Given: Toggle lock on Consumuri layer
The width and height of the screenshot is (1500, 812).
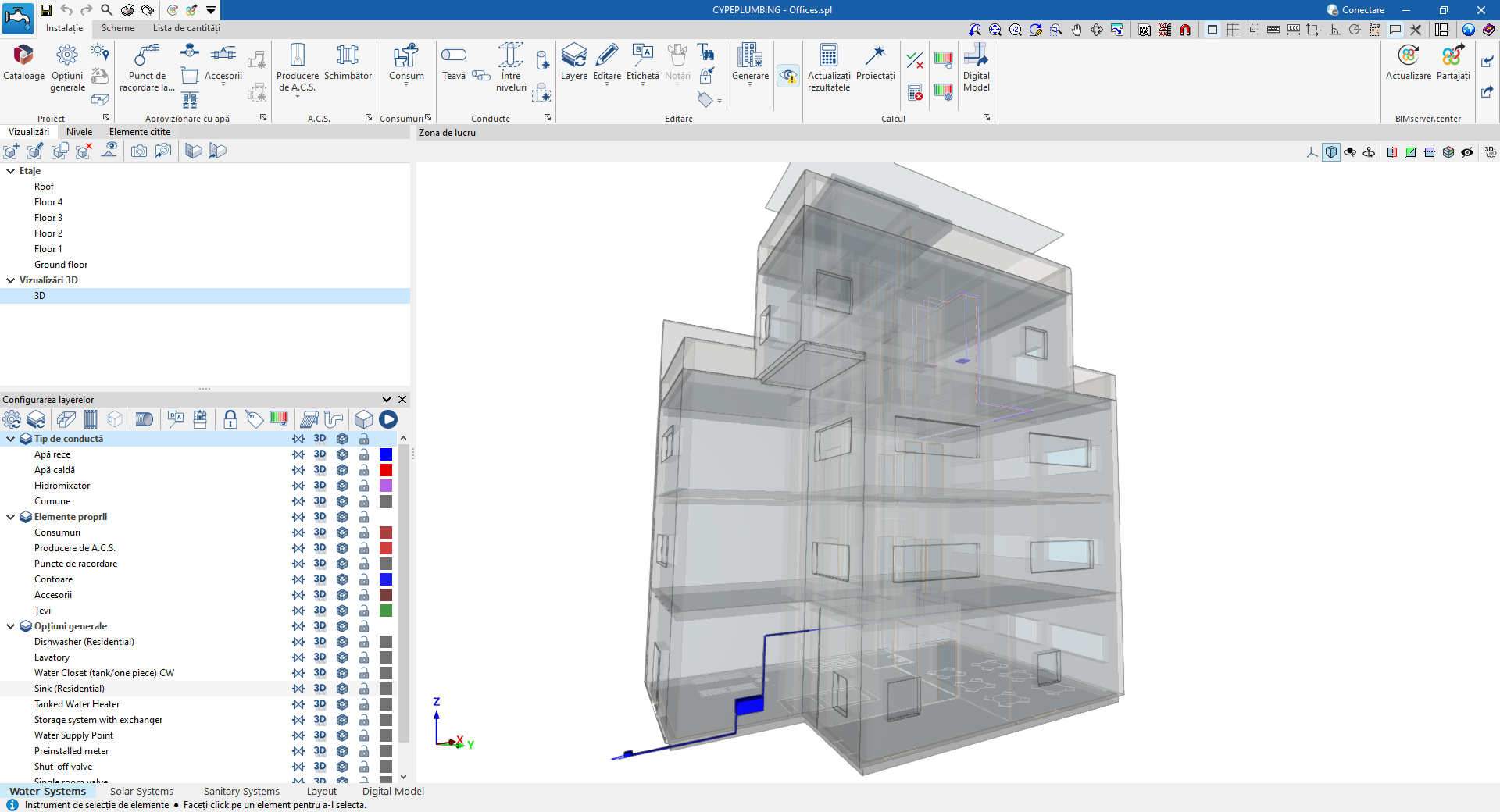Looking at the screenshot, I should (364, 532).
